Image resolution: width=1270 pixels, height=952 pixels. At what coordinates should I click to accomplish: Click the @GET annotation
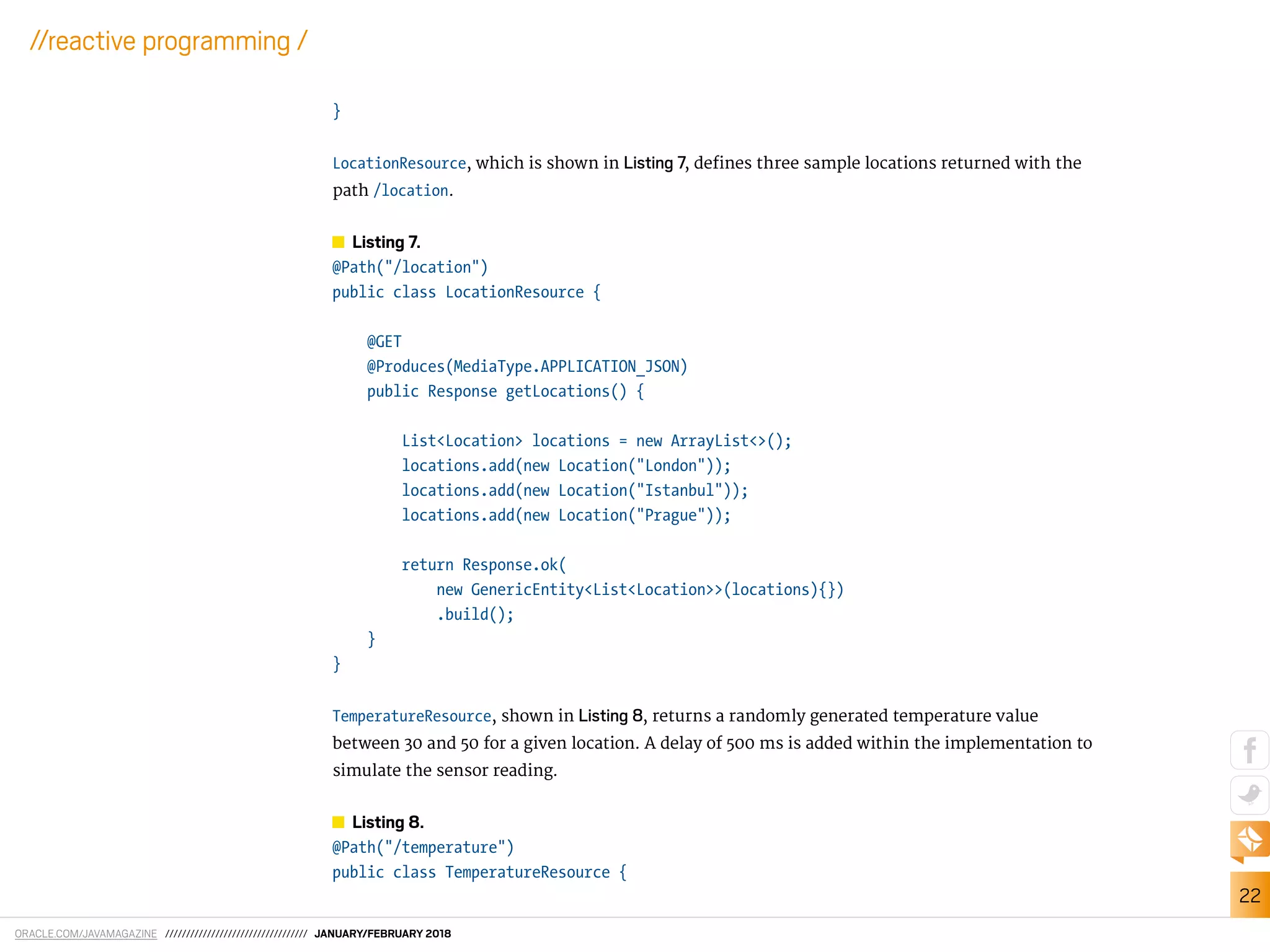coord(384,342)
